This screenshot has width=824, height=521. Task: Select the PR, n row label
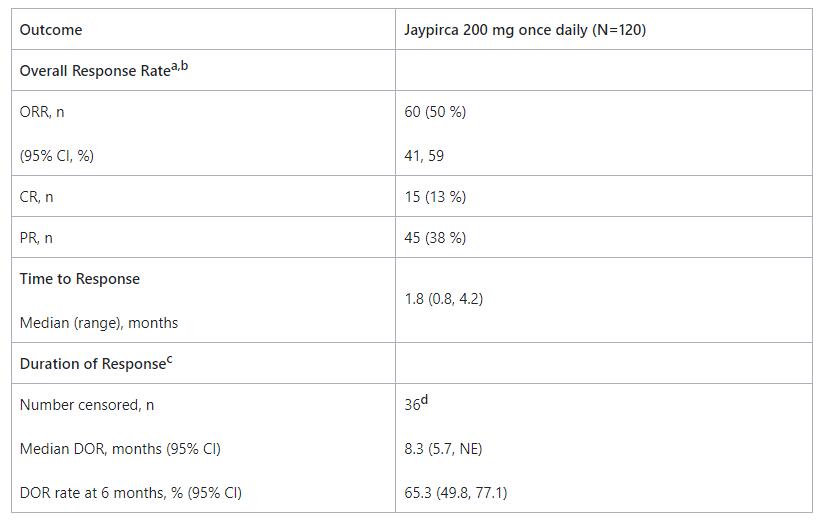(x=37, y=238)
